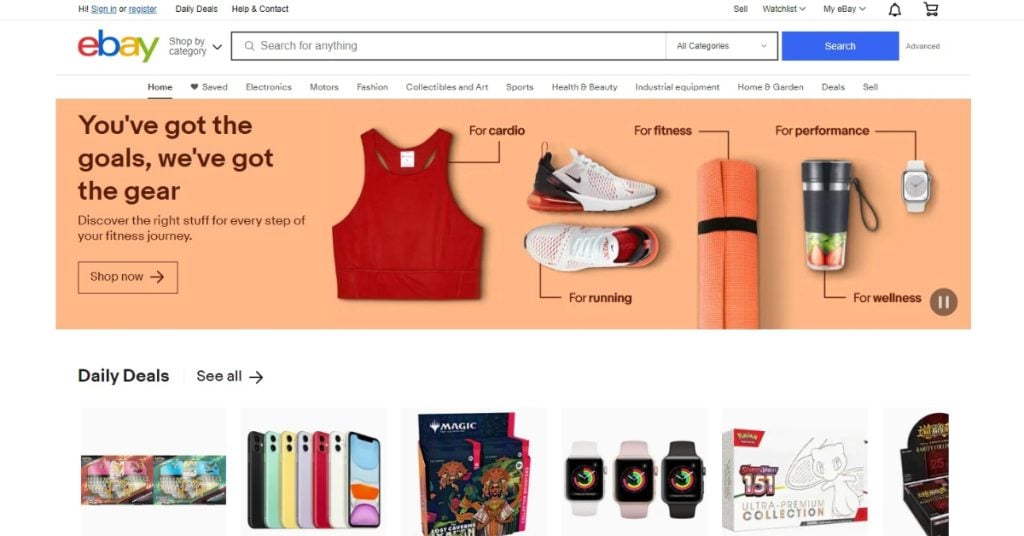Click the blue Search button
This screenshot has height=536, width=1024.
[x=840, y=46]
